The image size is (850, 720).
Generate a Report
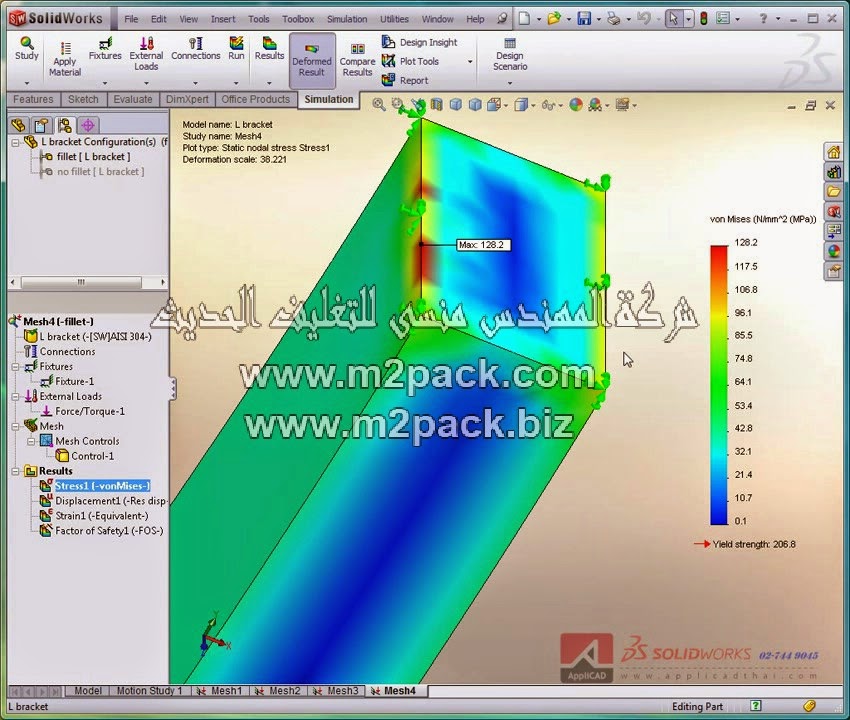[405, 80]
